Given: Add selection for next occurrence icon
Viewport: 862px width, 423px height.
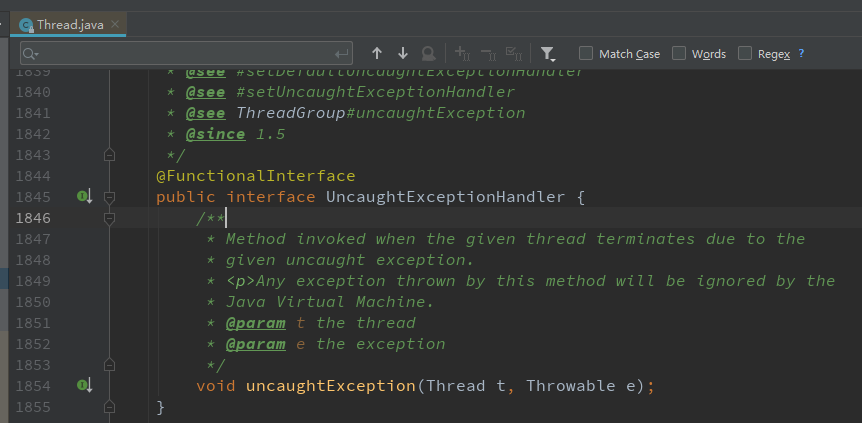Looking at the screenshot, I should click(x=462, y=53).
